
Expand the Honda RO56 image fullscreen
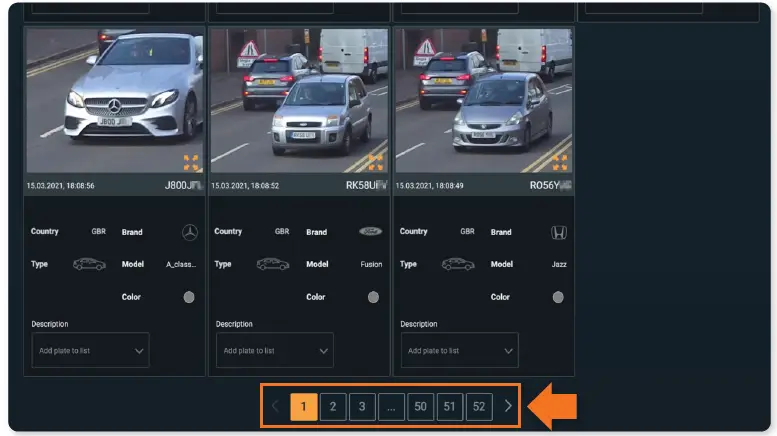(560, 163)
